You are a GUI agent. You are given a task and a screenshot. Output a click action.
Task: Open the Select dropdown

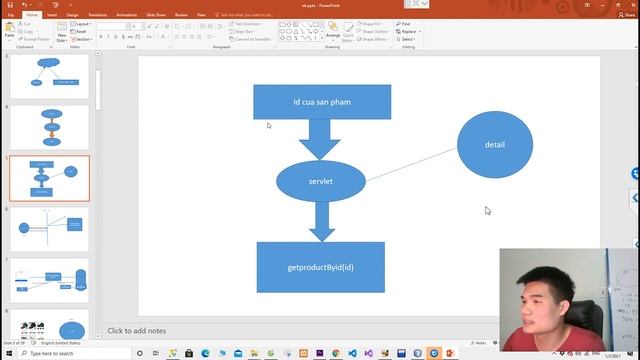pyautogui.click(x=406, y=39)
